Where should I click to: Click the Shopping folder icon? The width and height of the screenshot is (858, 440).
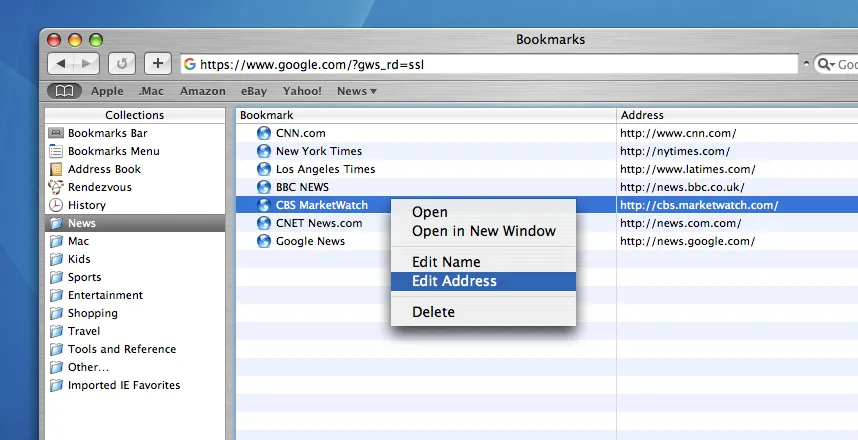click(56, 314)
